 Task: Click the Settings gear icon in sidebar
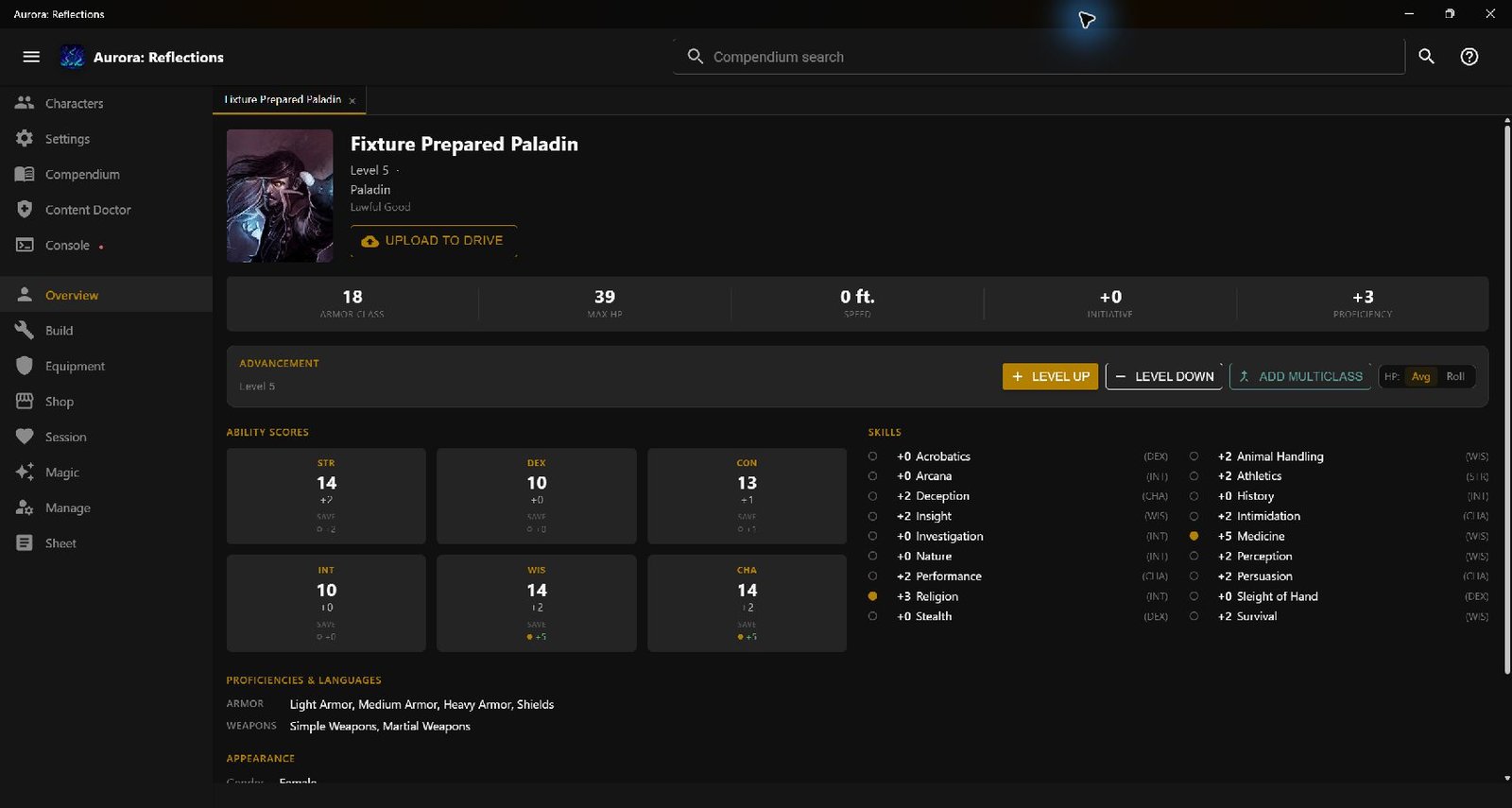[25, 138]
